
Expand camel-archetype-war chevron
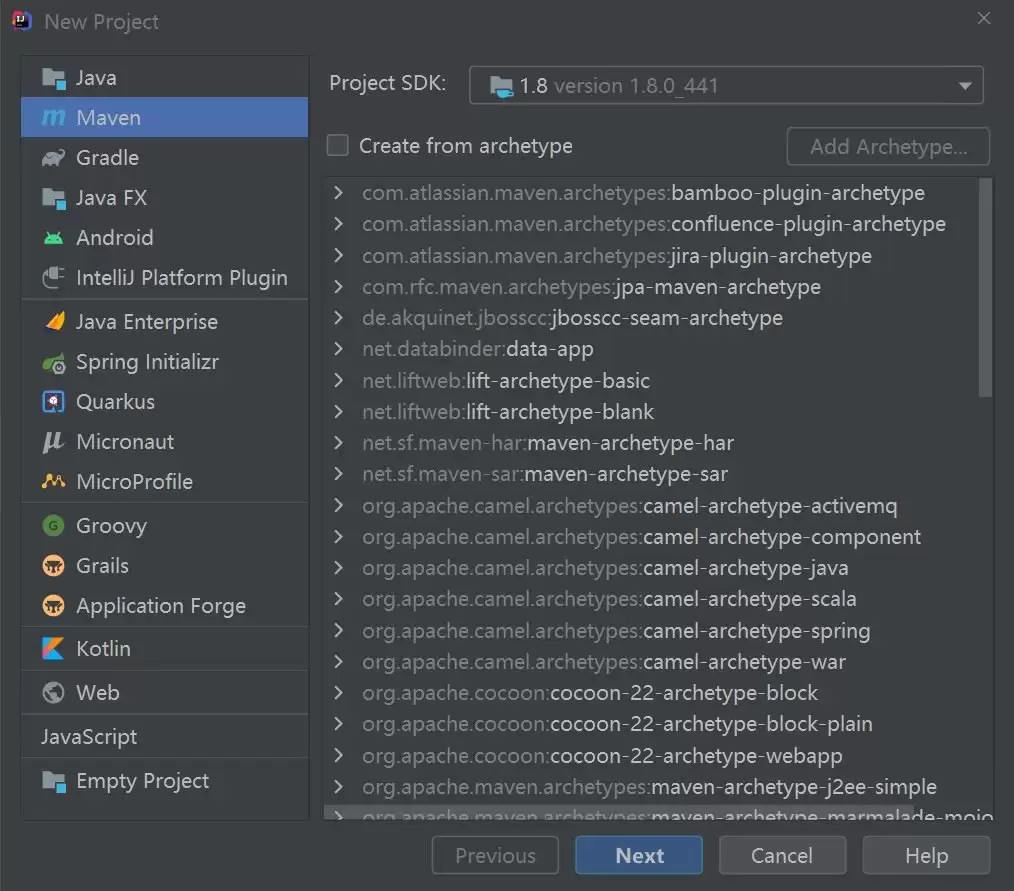point(338,661)
